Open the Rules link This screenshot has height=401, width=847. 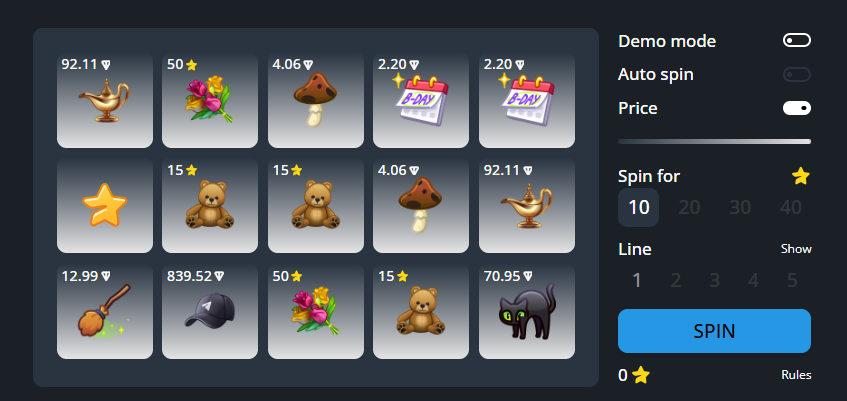pos(796,375)
